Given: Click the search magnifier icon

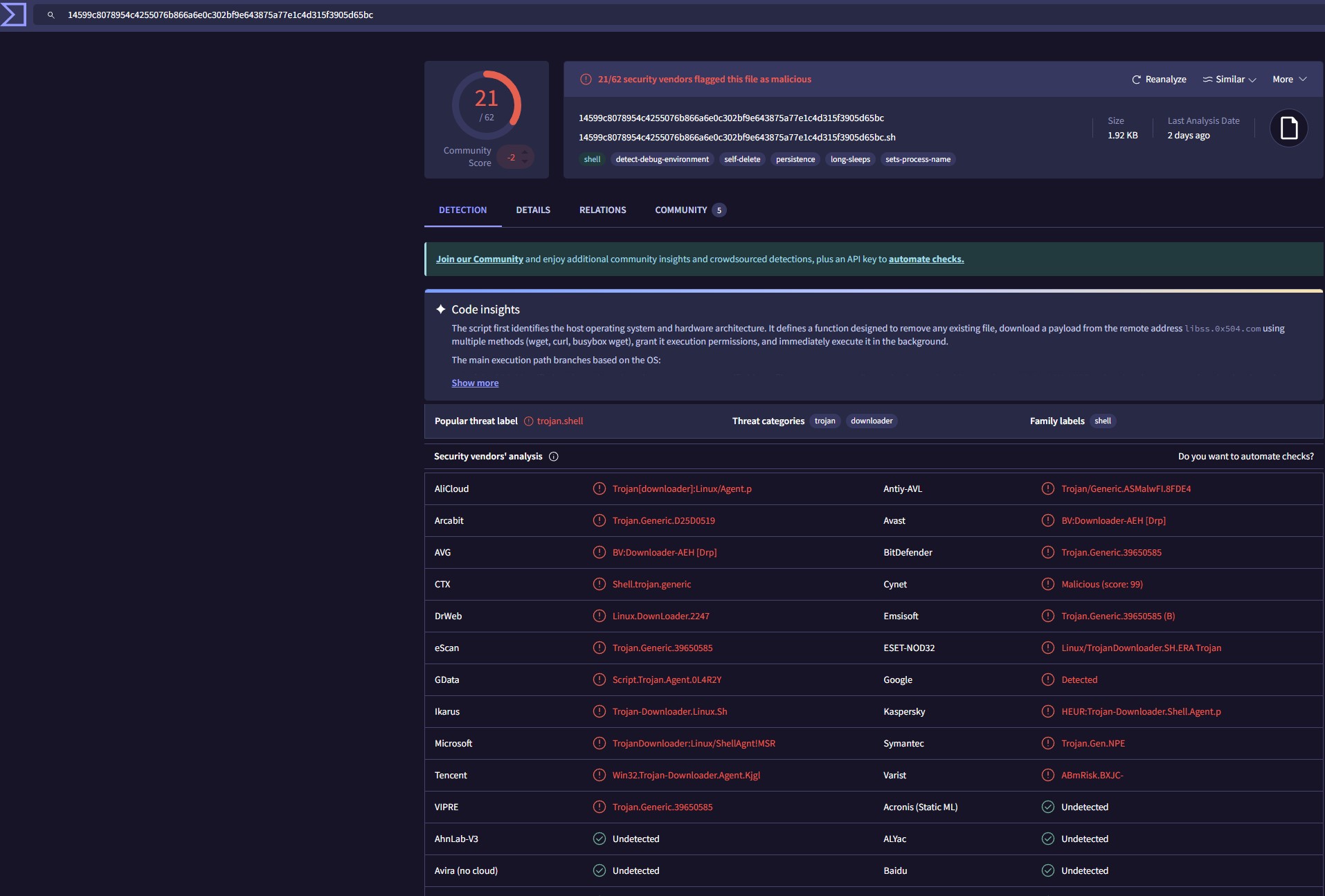Looking at the screenshot, I should pyautogui.click(x=51, y=15).
